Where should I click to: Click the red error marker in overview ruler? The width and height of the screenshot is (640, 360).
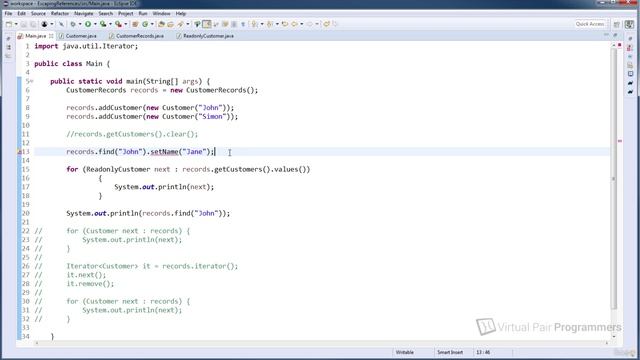(620, 141)
